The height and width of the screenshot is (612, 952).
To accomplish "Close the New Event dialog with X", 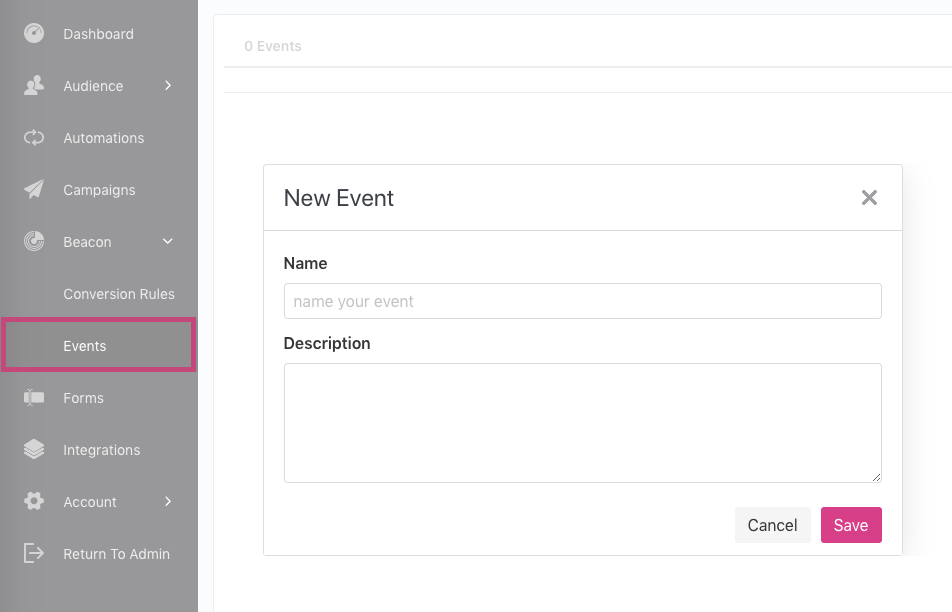I will pyautogui.click(x=869, y=197).
